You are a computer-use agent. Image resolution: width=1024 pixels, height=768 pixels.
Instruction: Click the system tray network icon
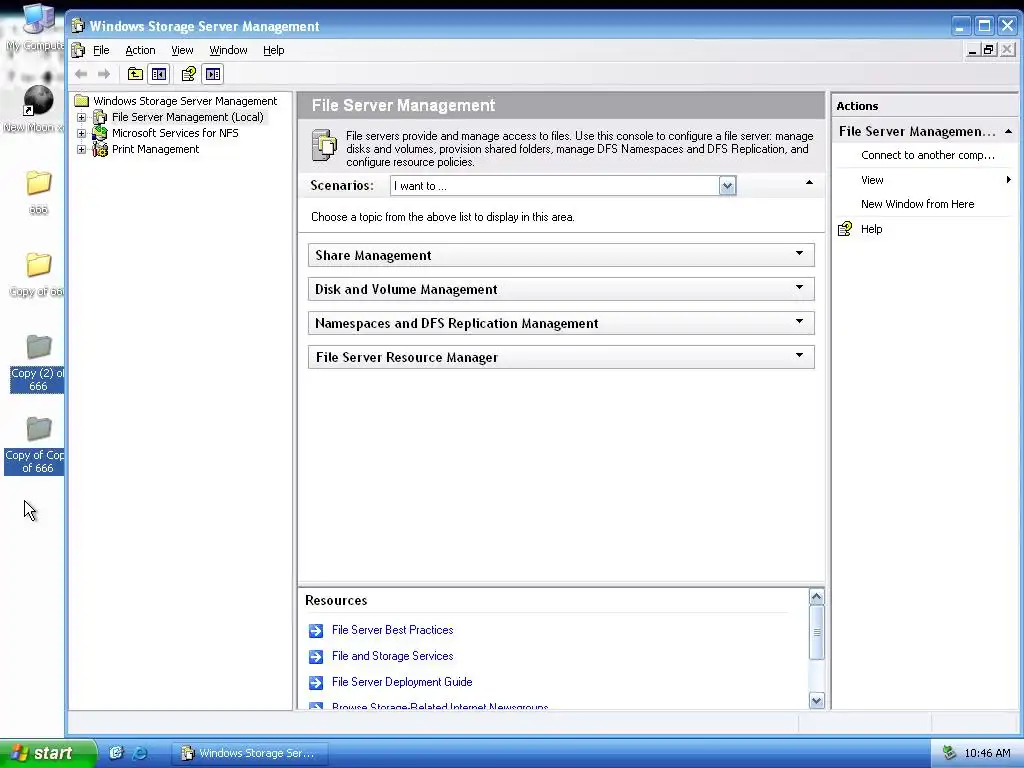click(x=949, y=753)
